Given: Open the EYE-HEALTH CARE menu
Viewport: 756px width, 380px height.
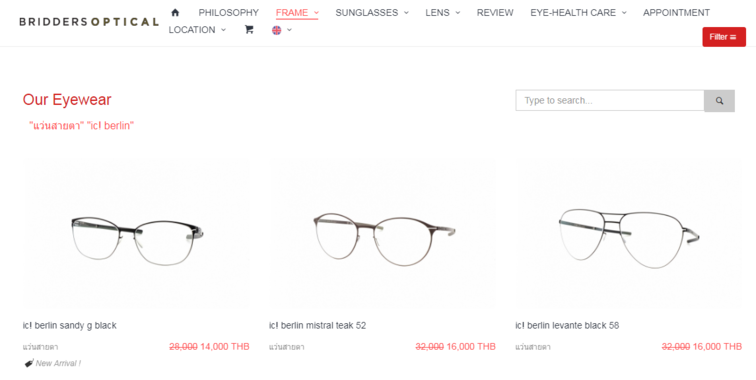Looking at the screenshot, I should (578, 13).
